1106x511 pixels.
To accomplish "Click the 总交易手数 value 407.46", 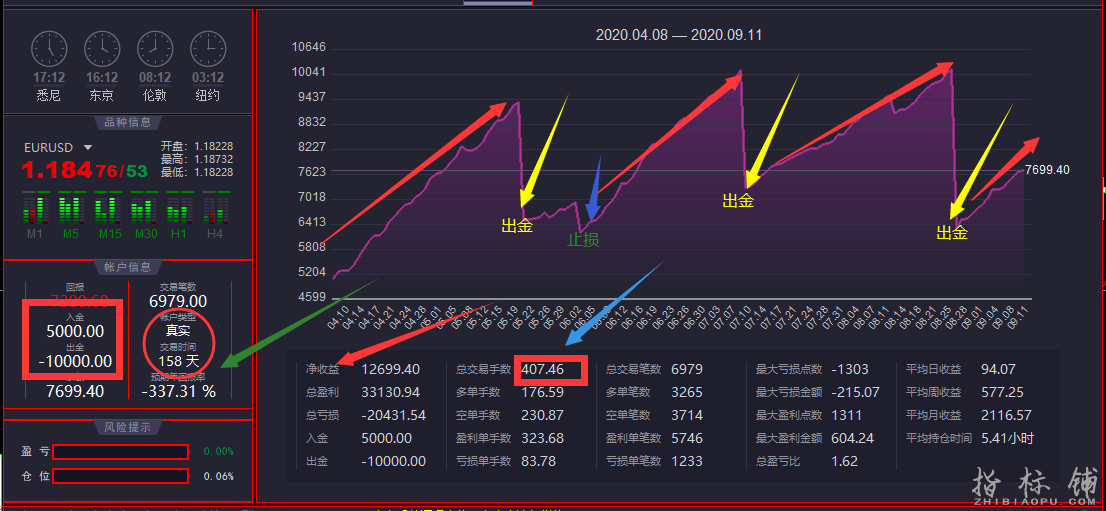I will click(542, 369).
